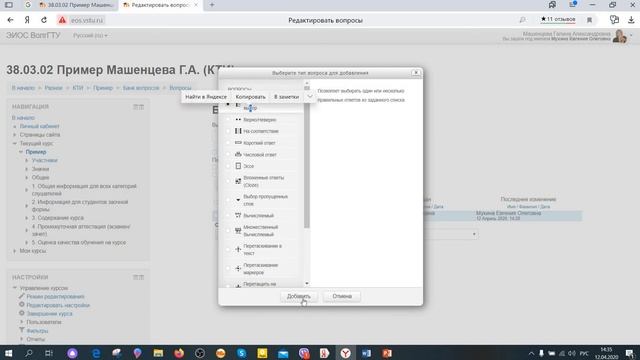Click the browser reload icon
This screenshot has height=360, width=640.
click(44, 20)
